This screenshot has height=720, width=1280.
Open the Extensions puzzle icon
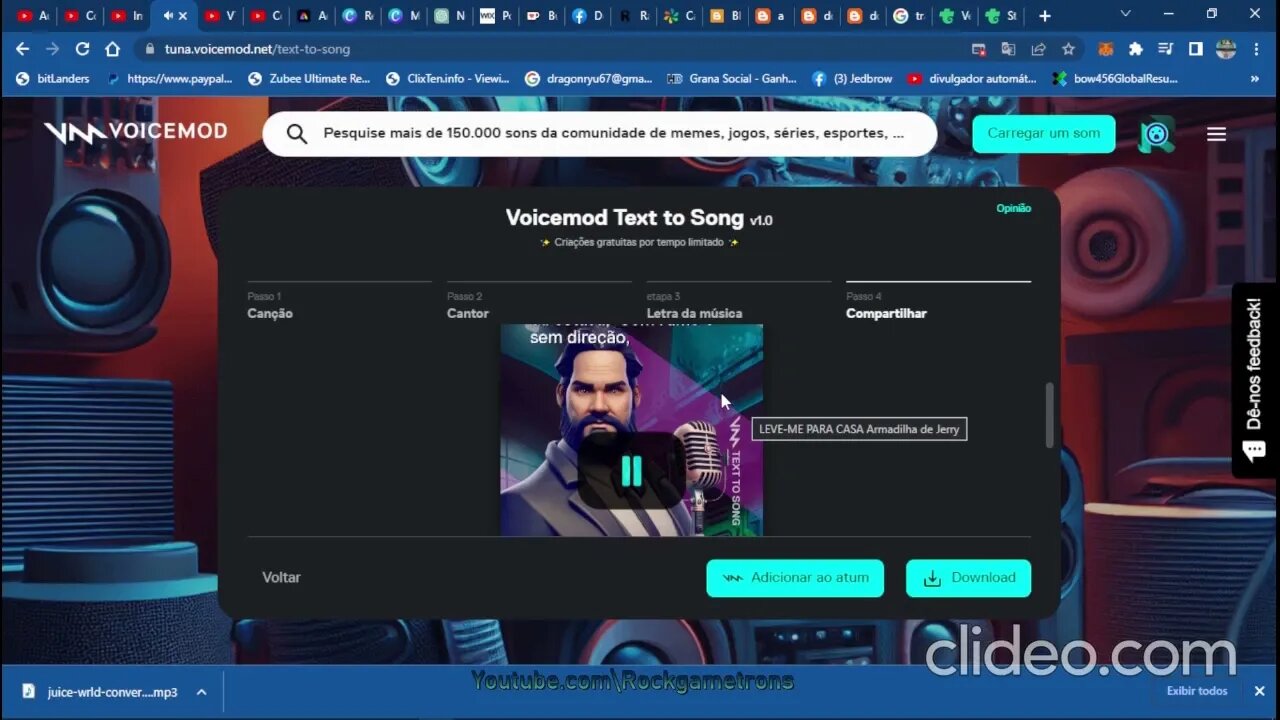(1135, 49)
